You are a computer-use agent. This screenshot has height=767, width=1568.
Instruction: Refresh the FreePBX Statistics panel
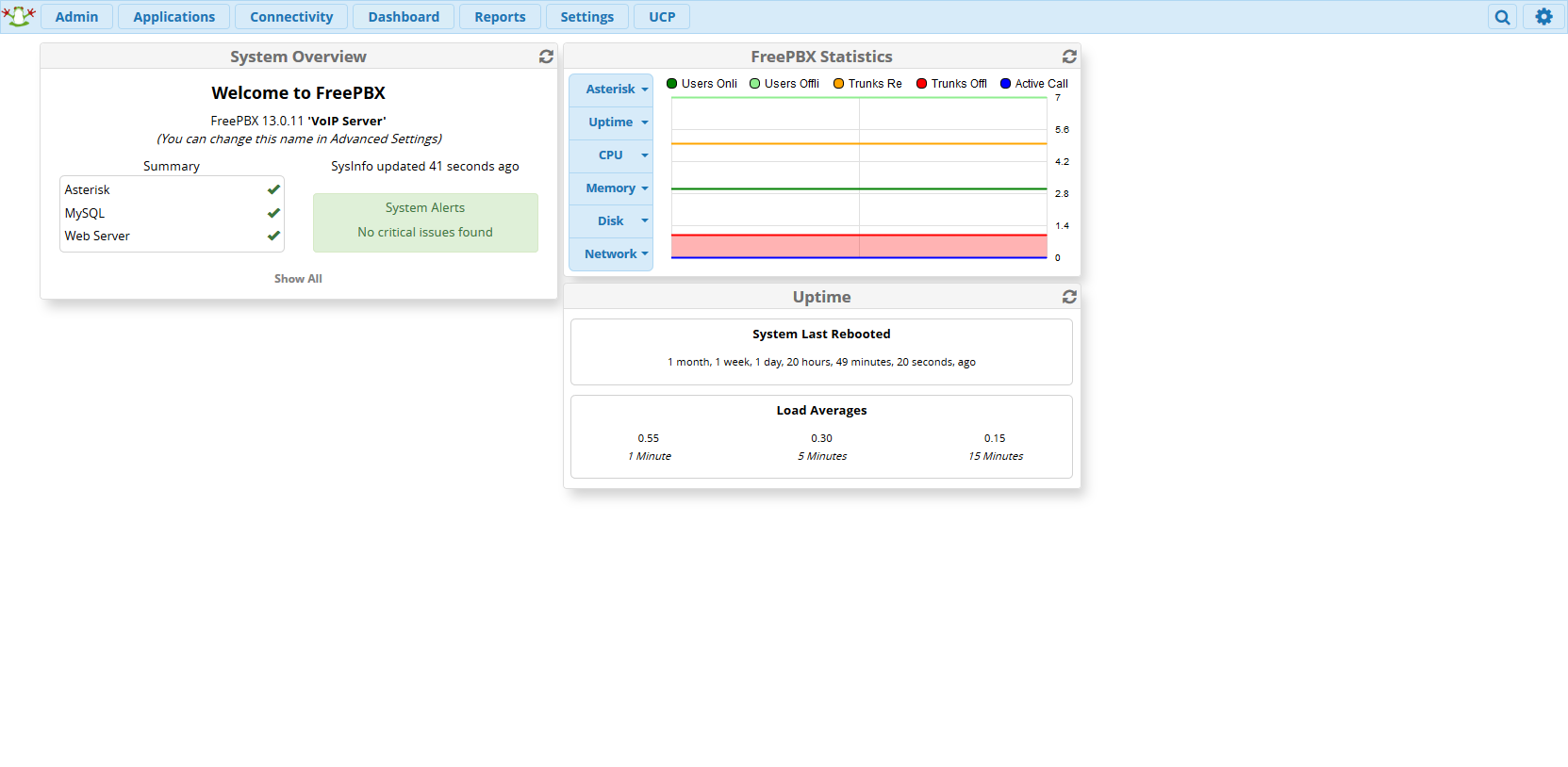tap(1069, 57)
